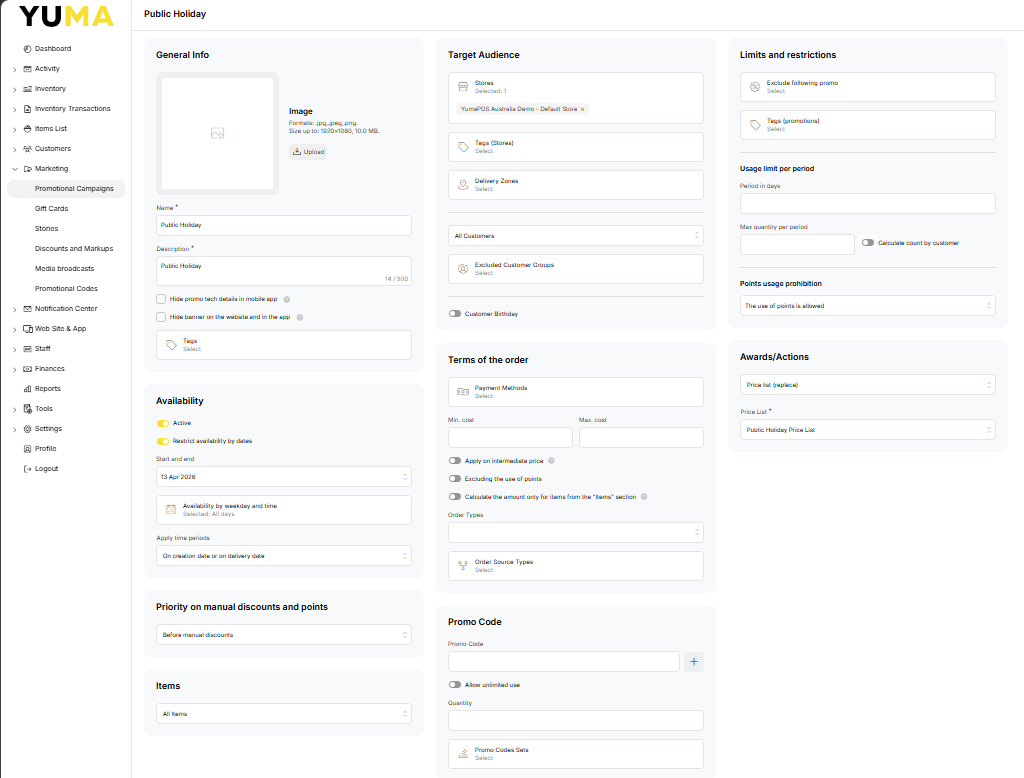Click the info icon beside Hide promo tech details
This screenshot has height=778, width=1024.
point(287,299)
